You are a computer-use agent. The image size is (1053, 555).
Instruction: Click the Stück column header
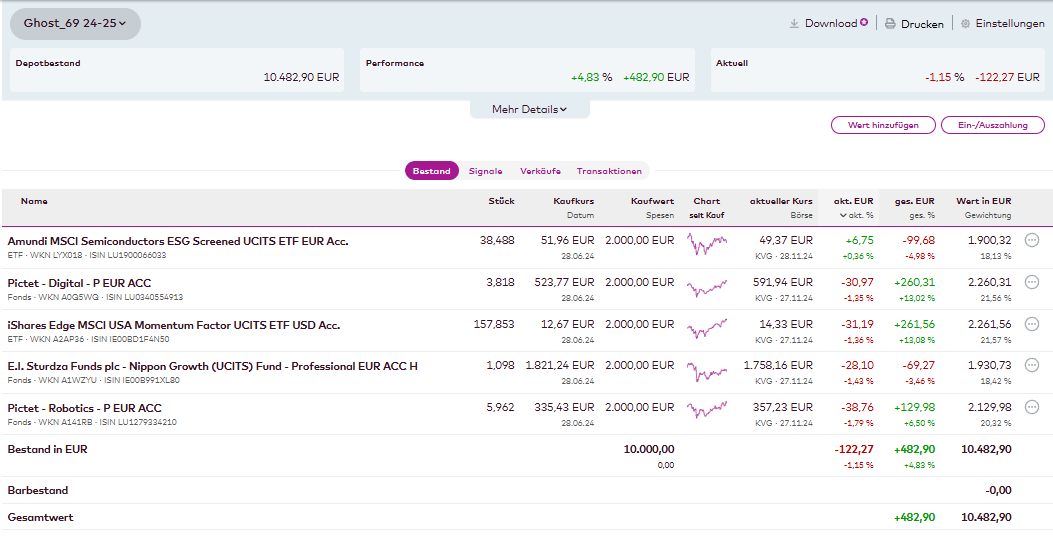point(501,201)
